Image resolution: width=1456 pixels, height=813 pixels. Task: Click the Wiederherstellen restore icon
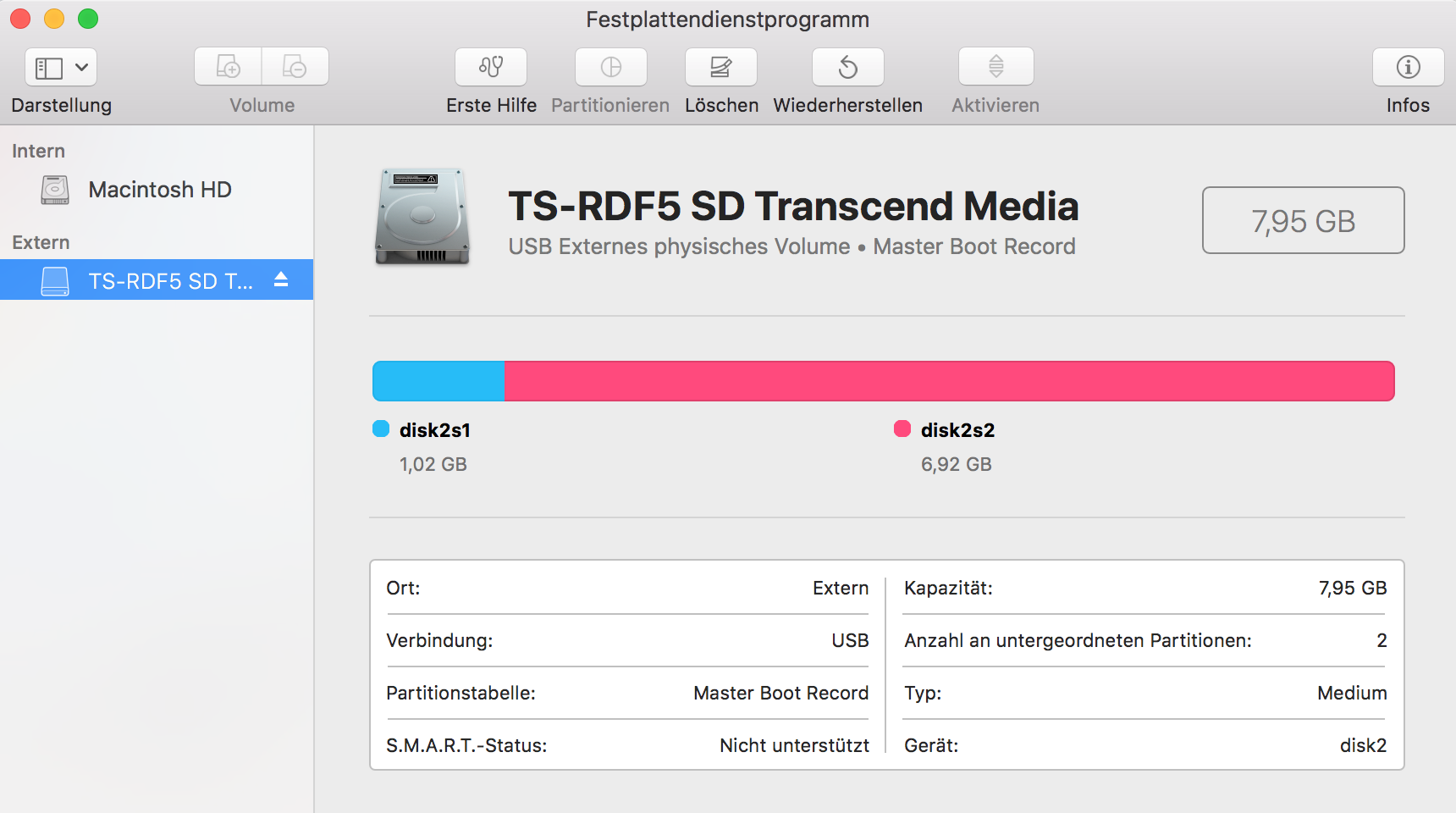pyautogui.click(x=848, y=67)
